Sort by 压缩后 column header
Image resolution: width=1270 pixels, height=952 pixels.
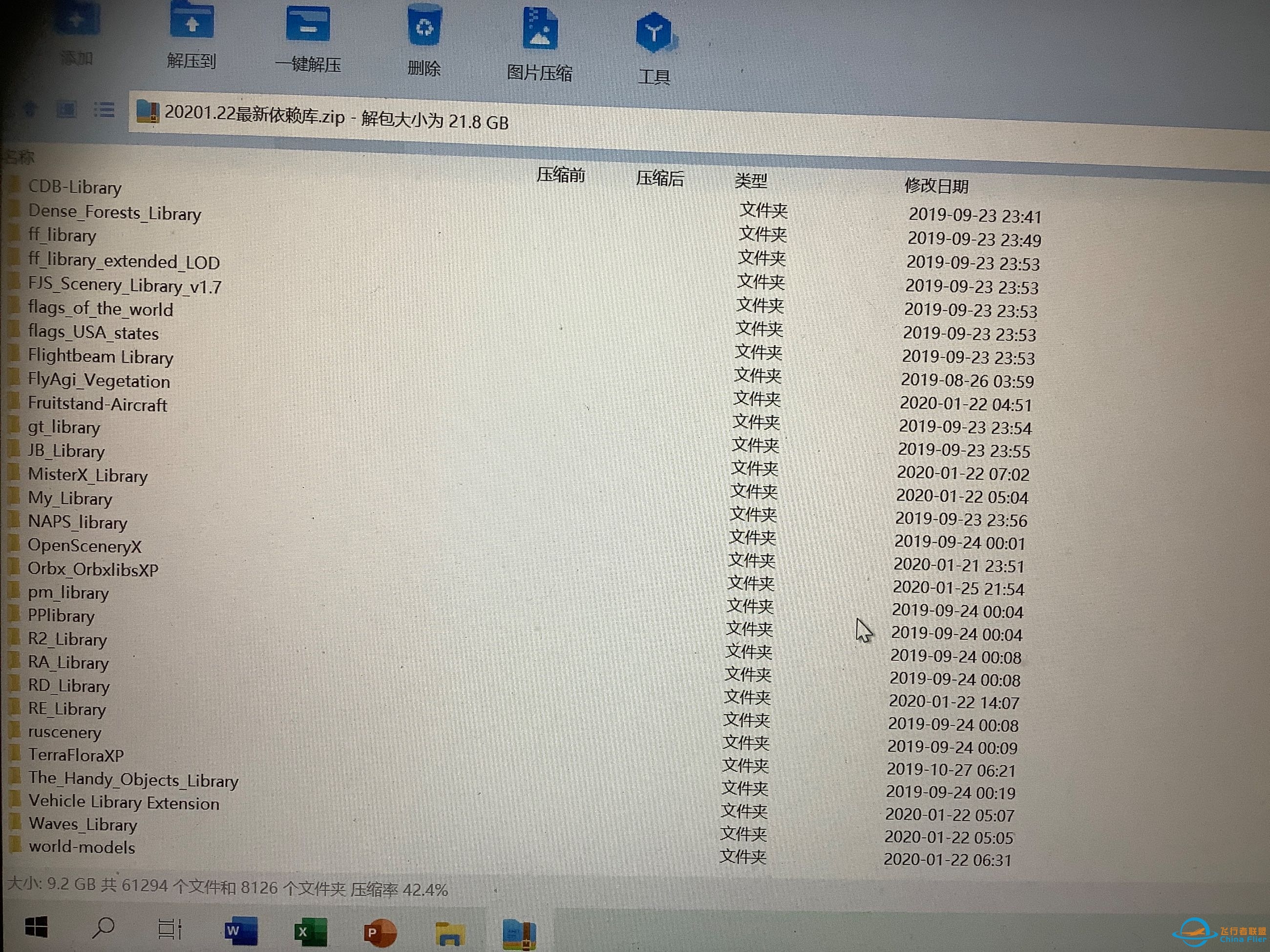click(660, 178)
